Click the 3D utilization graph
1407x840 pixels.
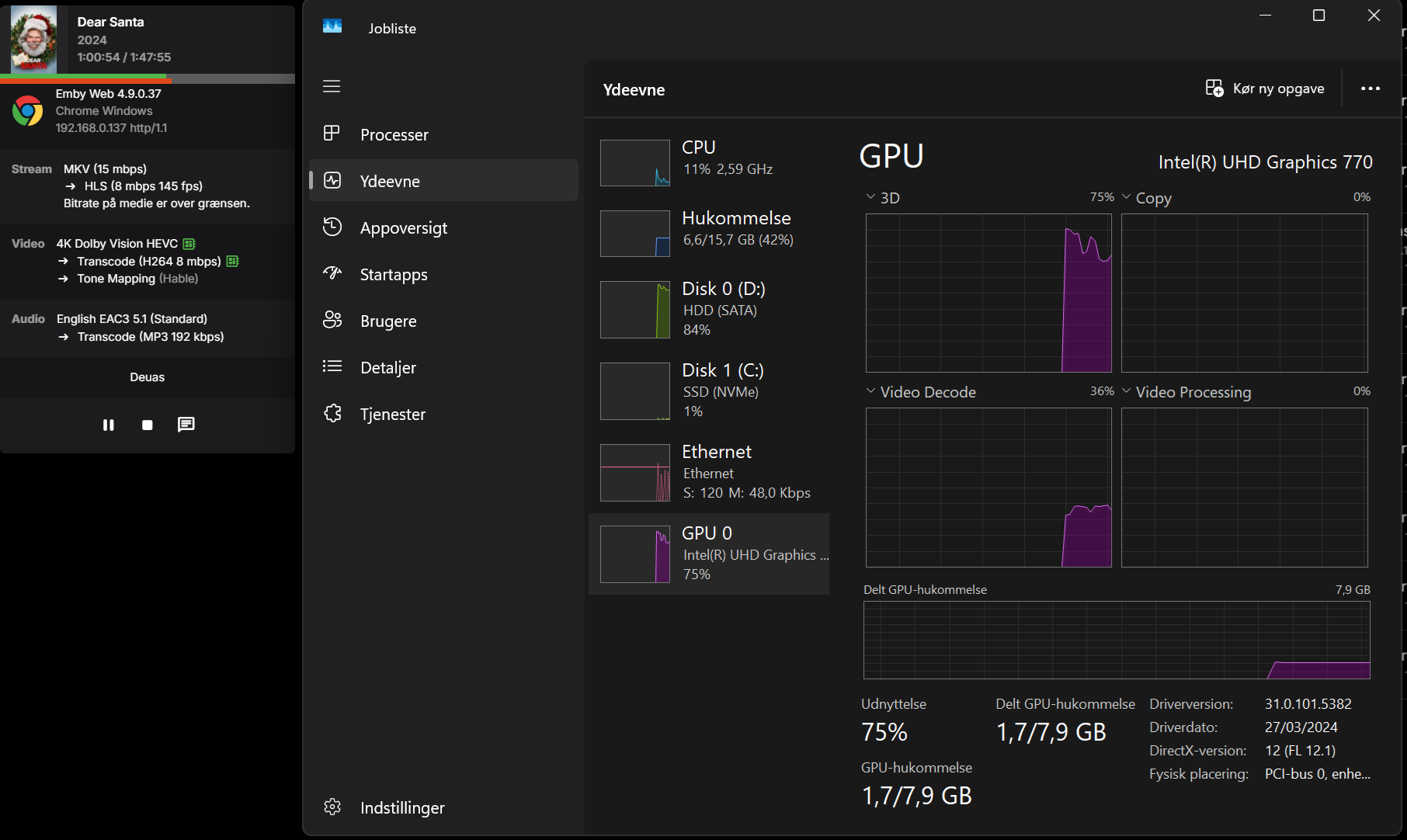tap(988, 293)
